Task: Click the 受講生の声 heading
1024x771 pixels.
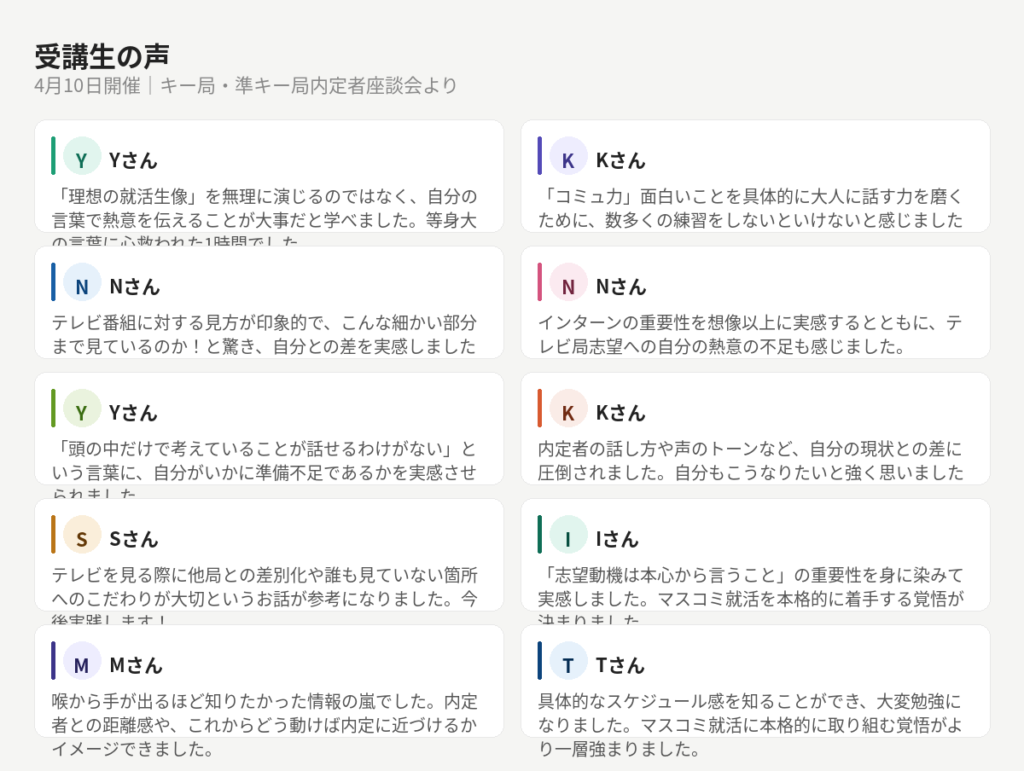Action: (101, 56)
